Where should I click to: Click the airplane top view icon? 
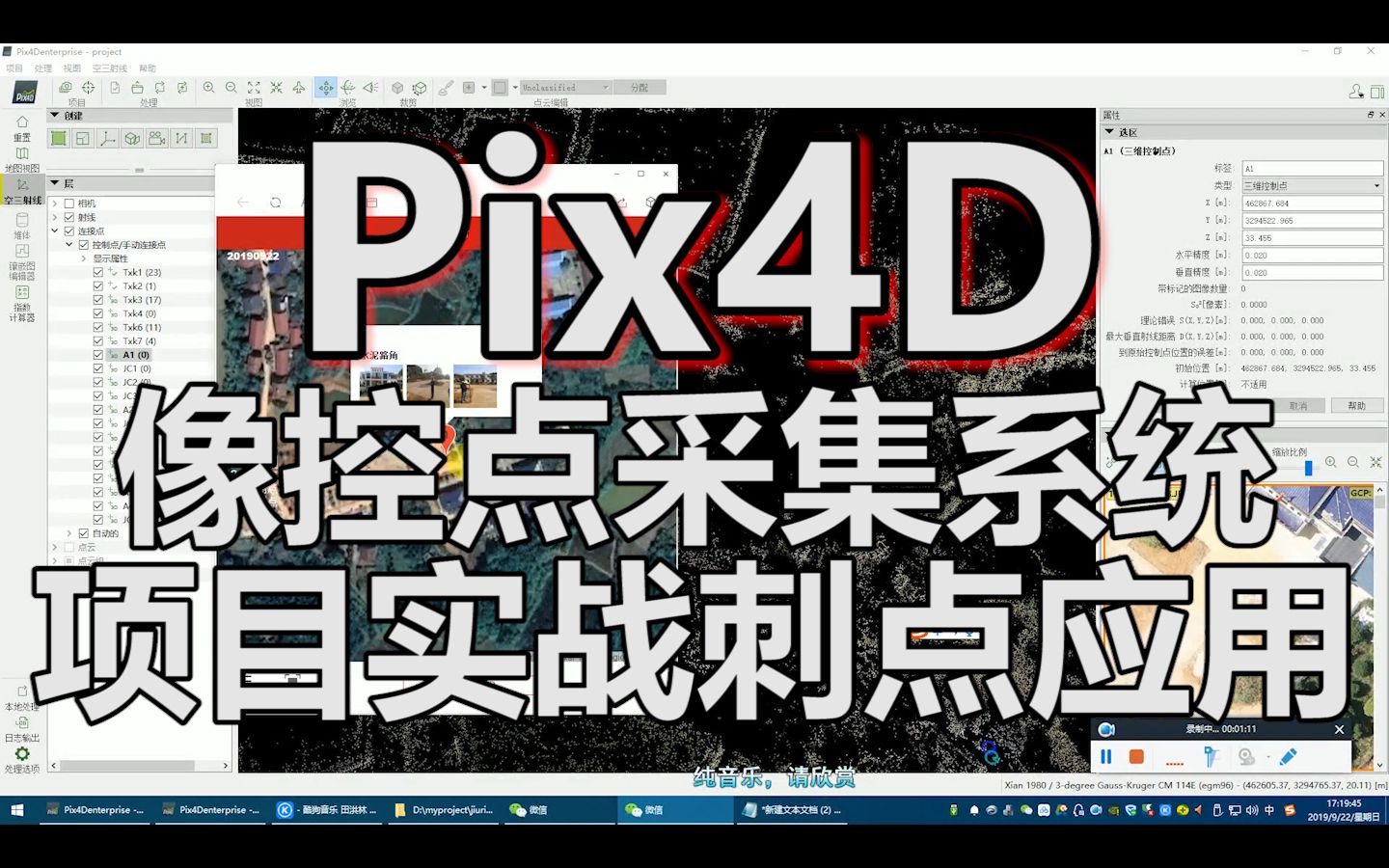pyautogui.click(x=299, y=88)
